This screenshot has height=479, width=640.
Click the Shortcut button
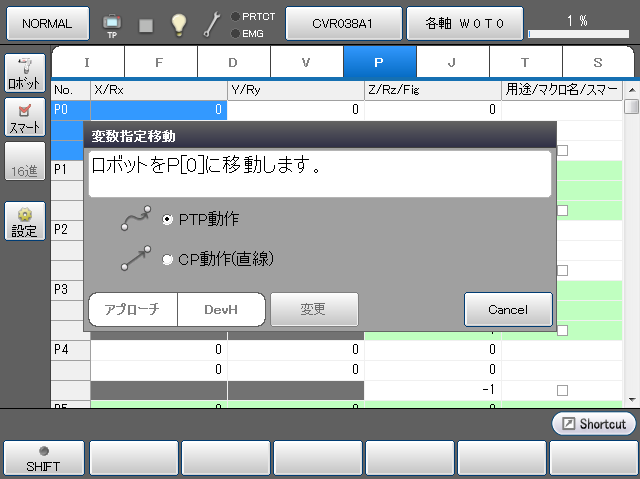594,424
